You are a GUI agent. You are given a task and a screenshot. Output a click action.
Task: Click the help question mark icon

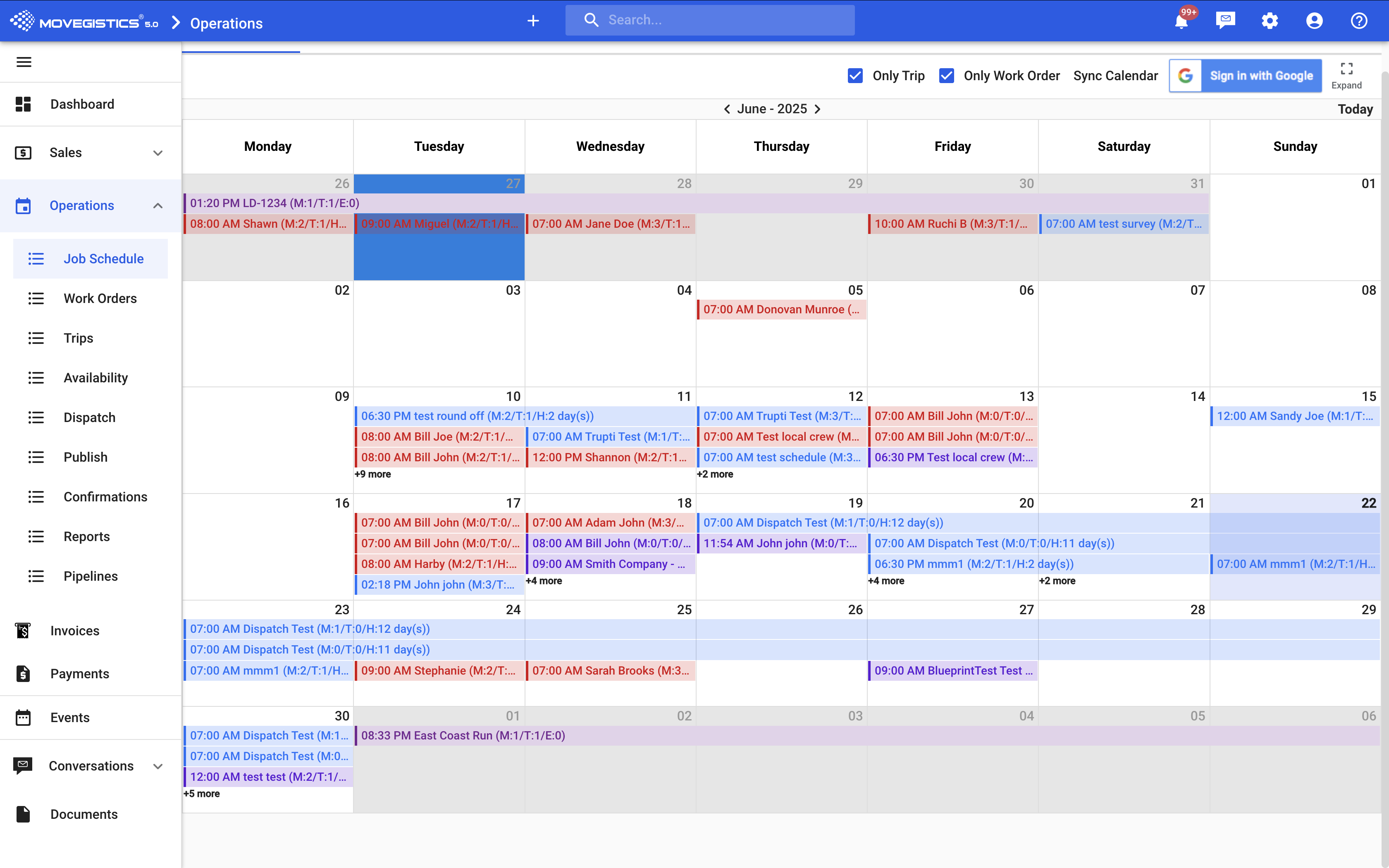click(x=1358, y=21)
